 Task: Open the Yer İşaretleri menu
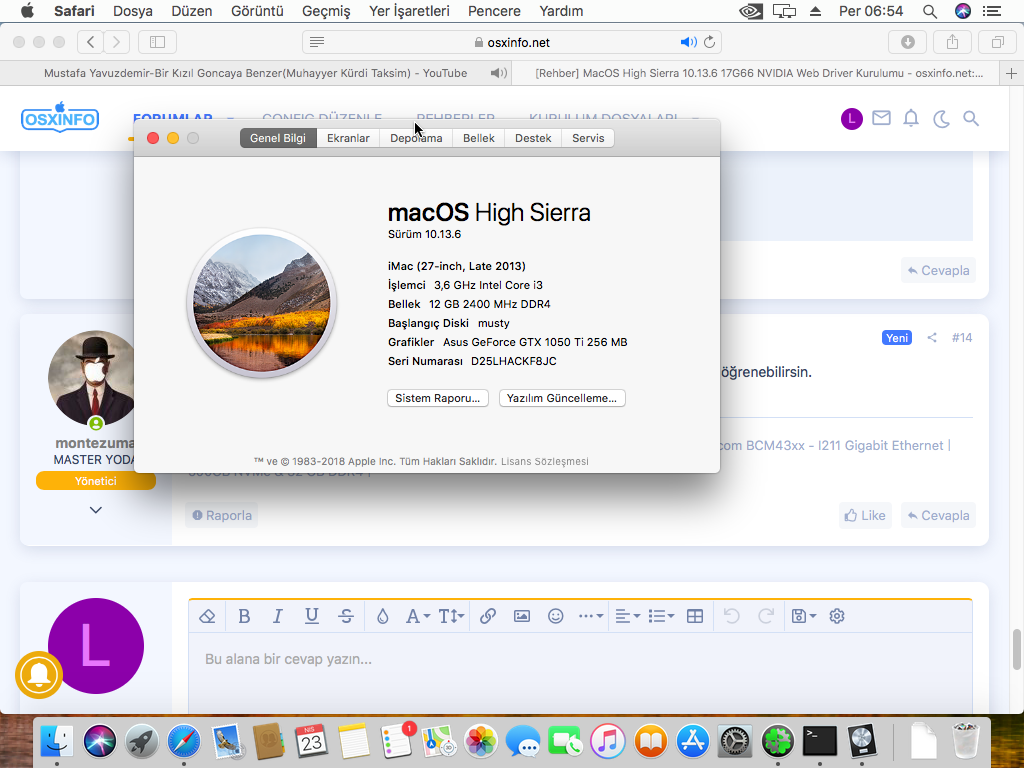[x=409, y=11]
